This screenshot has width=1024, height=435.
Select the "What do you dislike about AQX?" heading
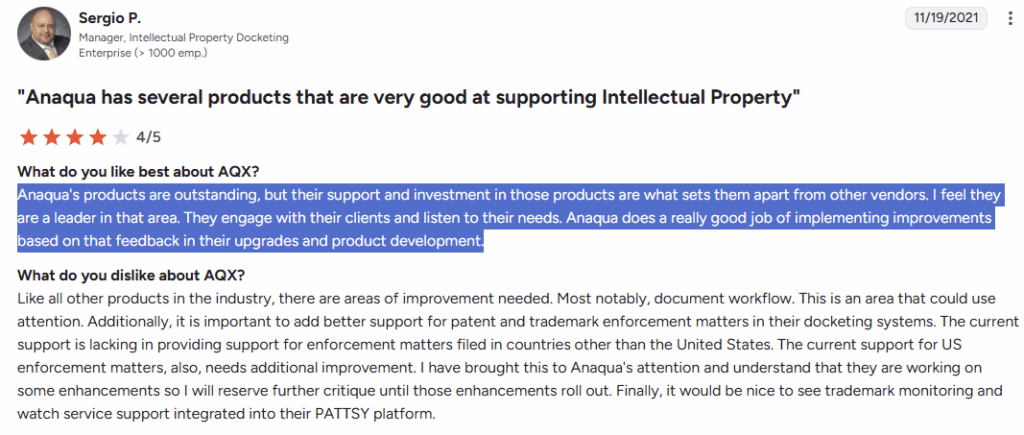130,276
